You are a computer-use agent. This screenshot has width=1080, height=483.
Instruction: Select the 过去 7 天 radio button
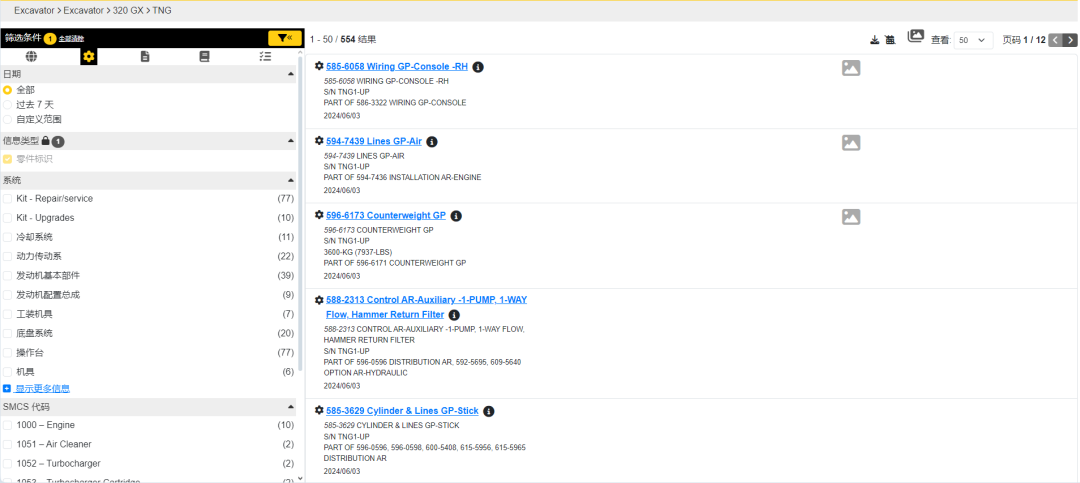coord(8,105)
